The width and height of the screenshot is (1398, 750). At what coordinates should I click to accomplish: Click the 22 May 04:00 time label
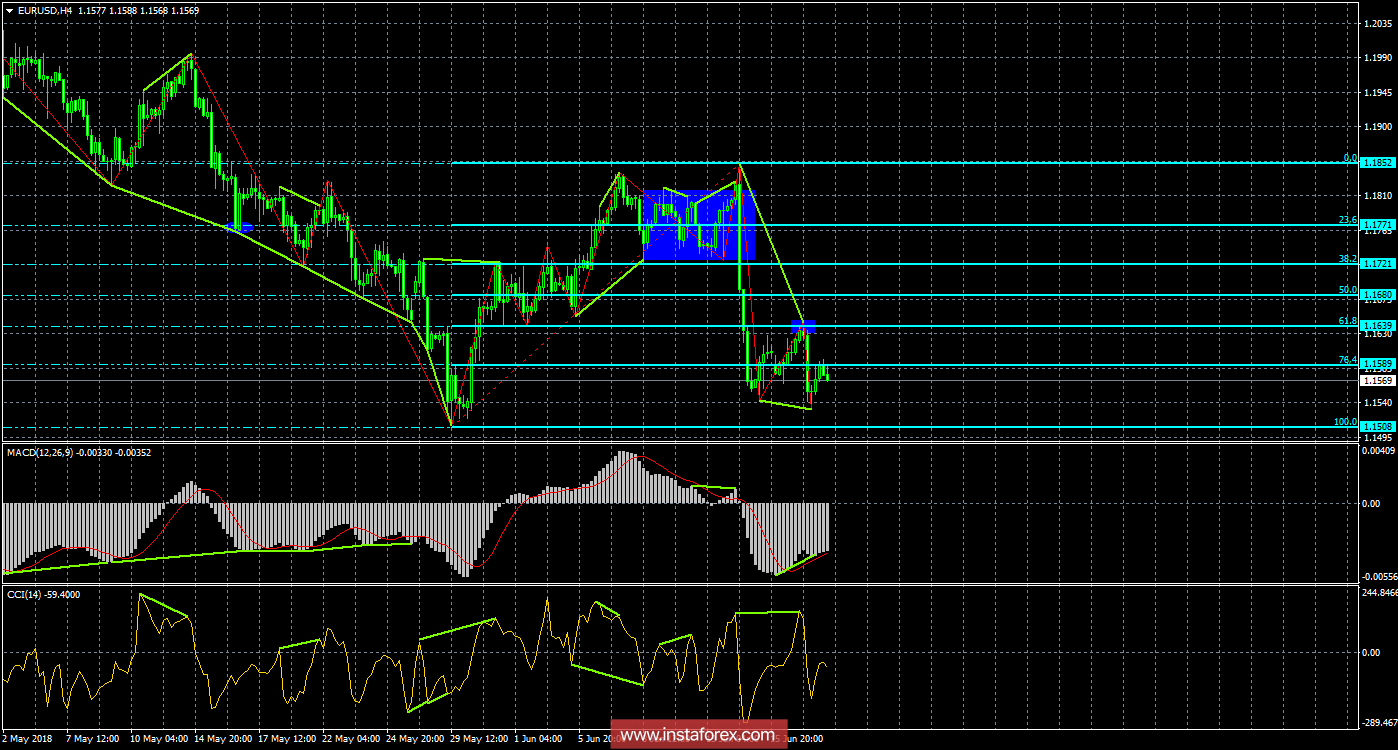coord(351,739)
